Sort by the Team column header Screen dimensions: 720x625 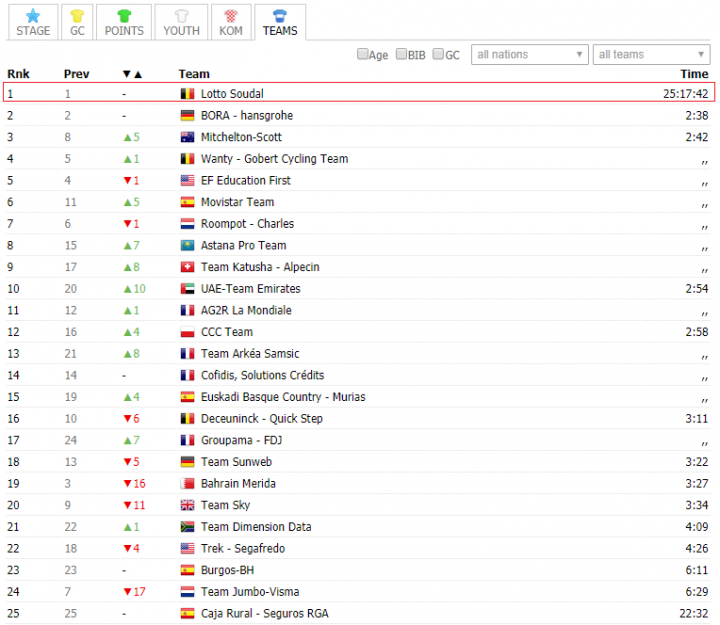click(194, 74)
